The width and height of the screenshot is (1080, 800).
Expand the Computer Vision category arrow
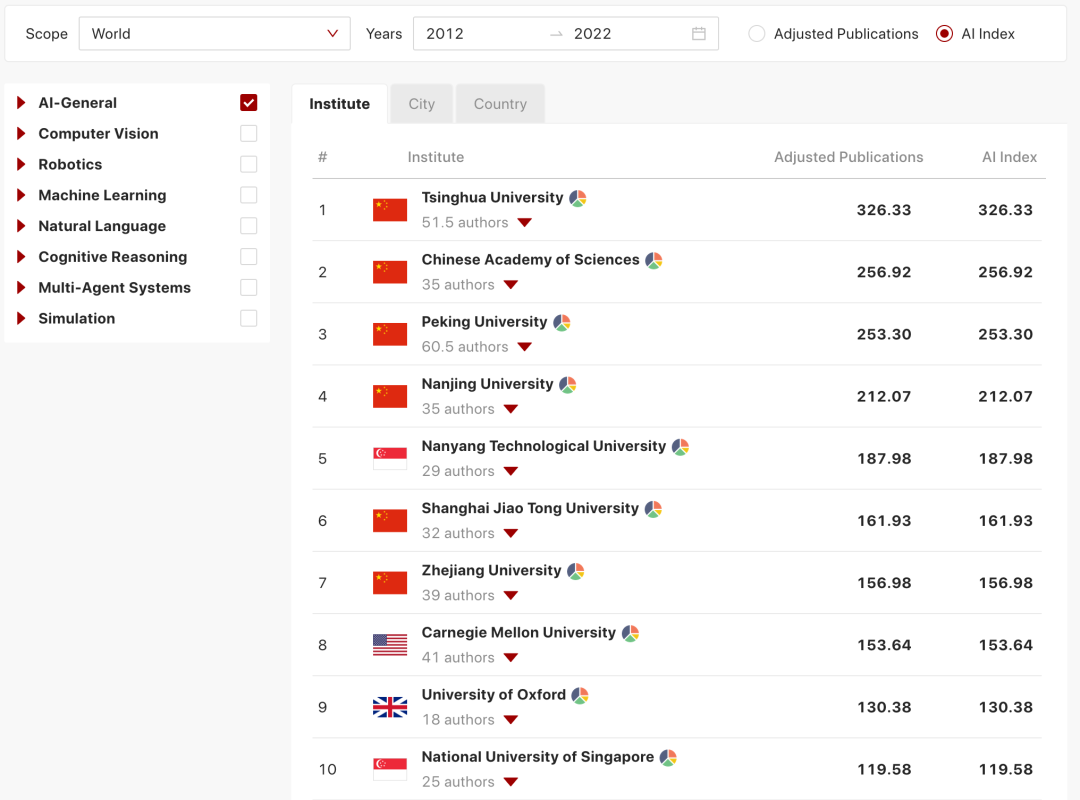(21, 134)
